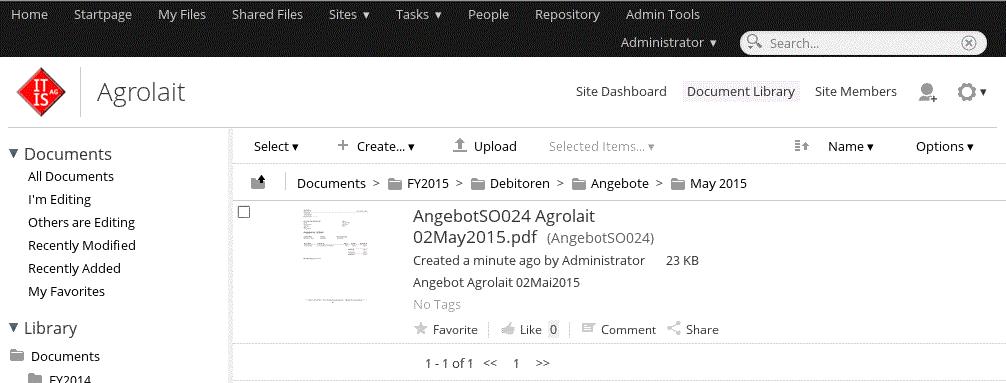Expand the Options dropdown

click(x=944, y=146)
